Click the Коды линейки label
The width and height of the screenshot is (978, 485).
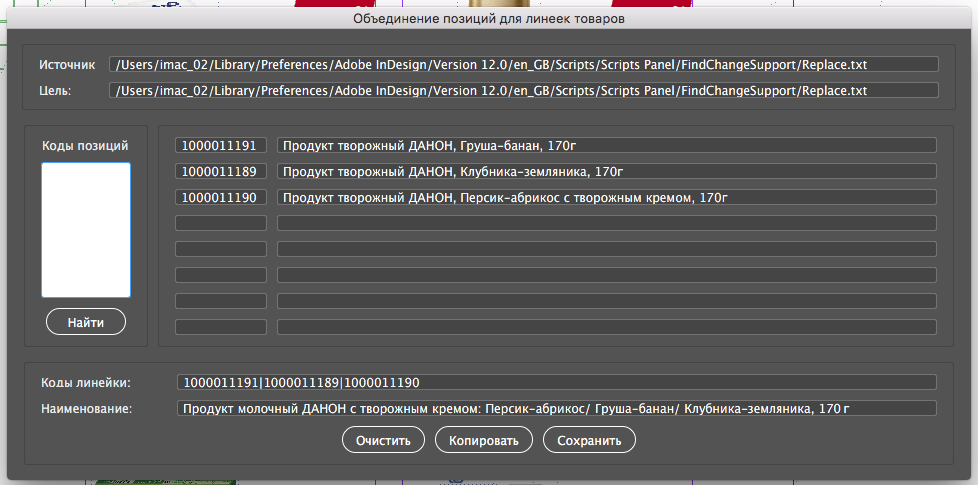tap(86, 383)
